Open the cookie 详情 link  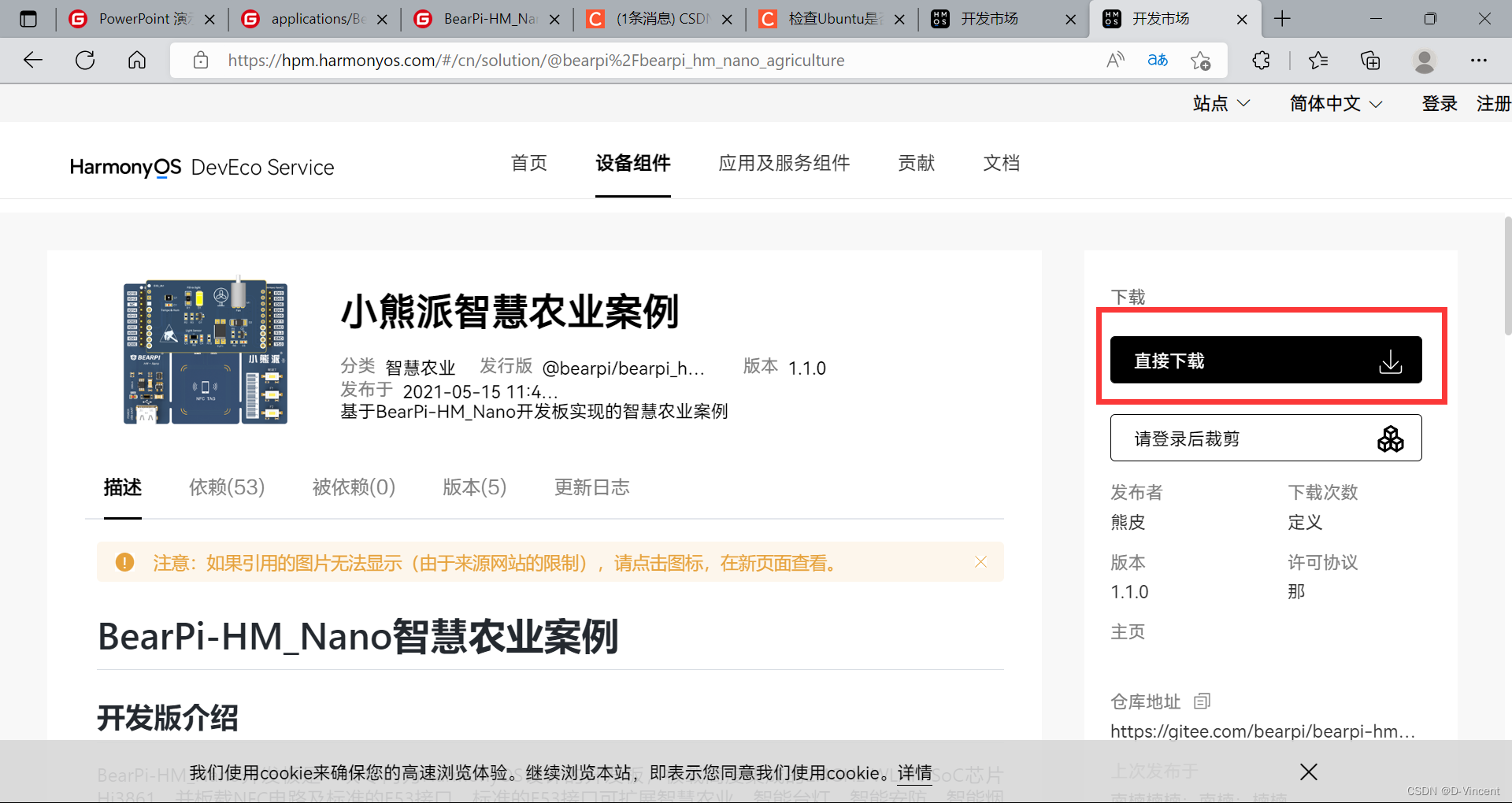[914, 773]
